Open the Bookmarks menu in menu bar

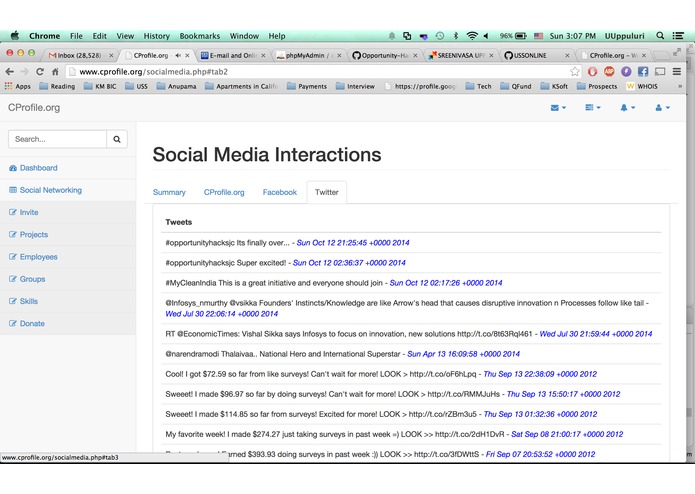click(x=199, y=36)
